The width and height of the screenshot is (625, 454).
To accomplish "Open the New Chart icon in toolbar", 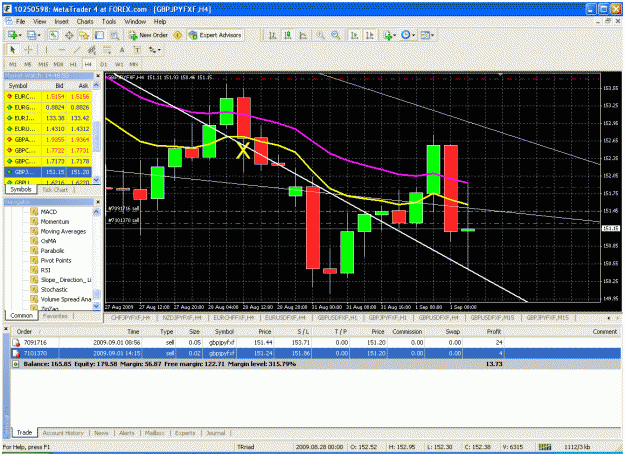I will (14, 35).
